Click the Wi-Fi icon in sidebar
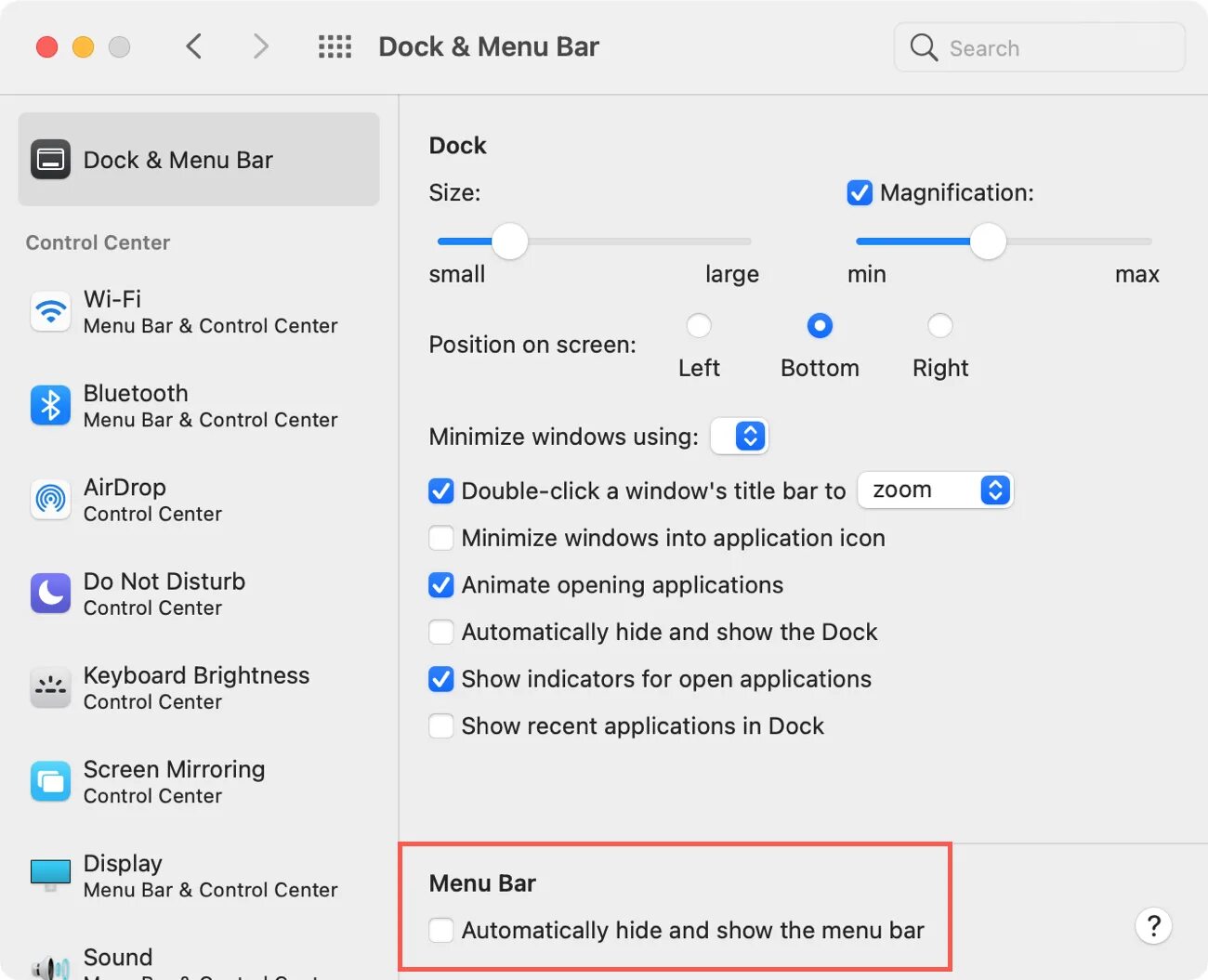The width and height of the screenshot is (1208, 980). click(x=50, y=312)
